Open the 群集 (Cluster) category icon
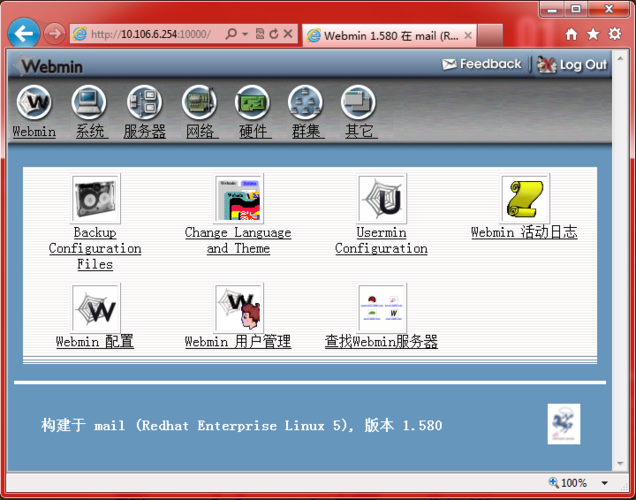Image resolution: width=636 pixels, height=500 pixels. point(305,102)
